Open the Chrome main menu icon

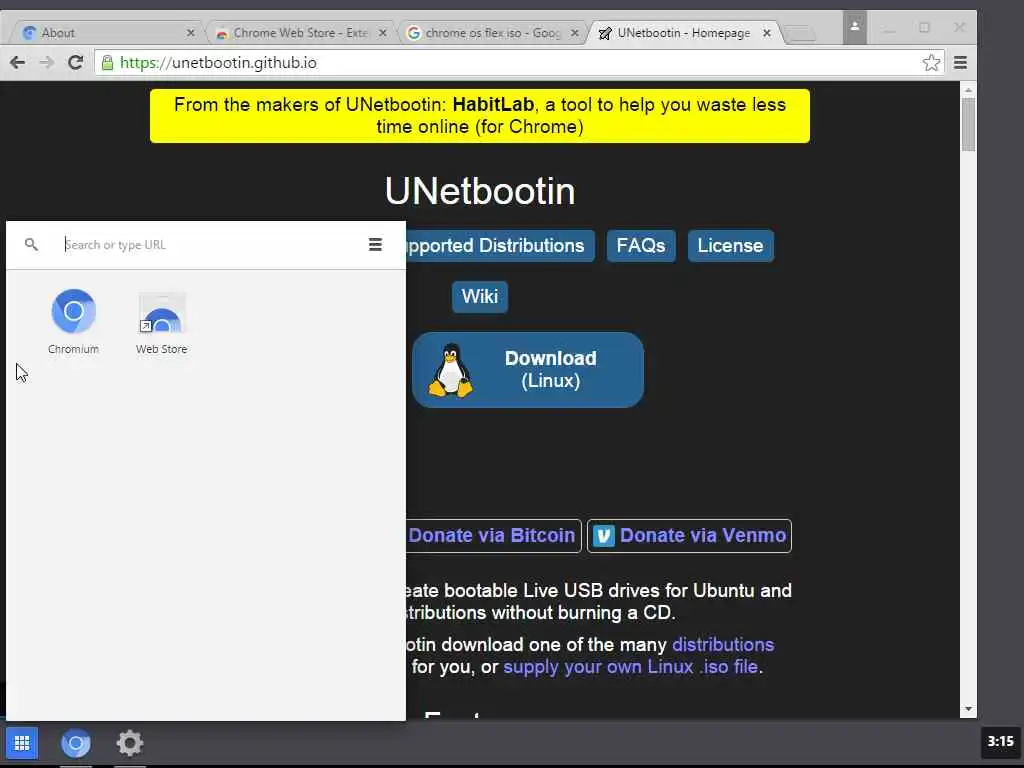point(960,63)
